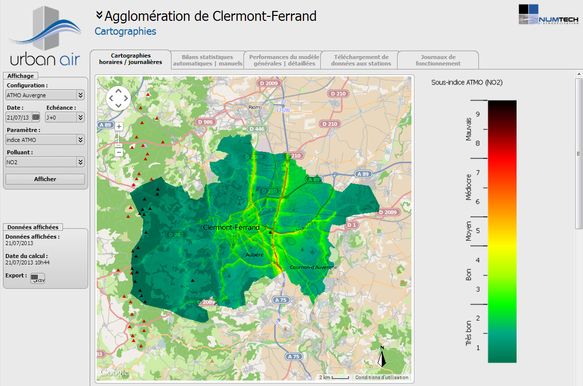
Task: Open the Paramètre dropdown indice ATMO
Action: coord(45,140)
